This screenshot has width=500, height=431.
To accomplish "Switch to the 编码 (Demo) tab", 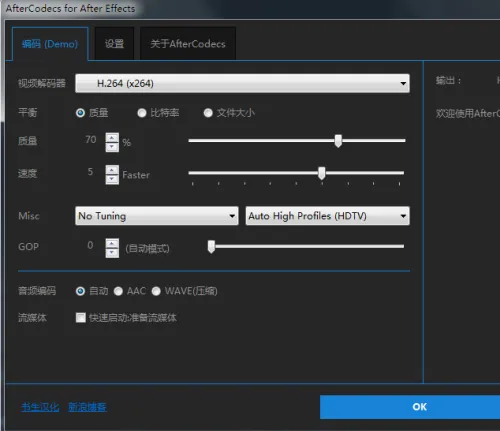I will (x=50, y=44).
